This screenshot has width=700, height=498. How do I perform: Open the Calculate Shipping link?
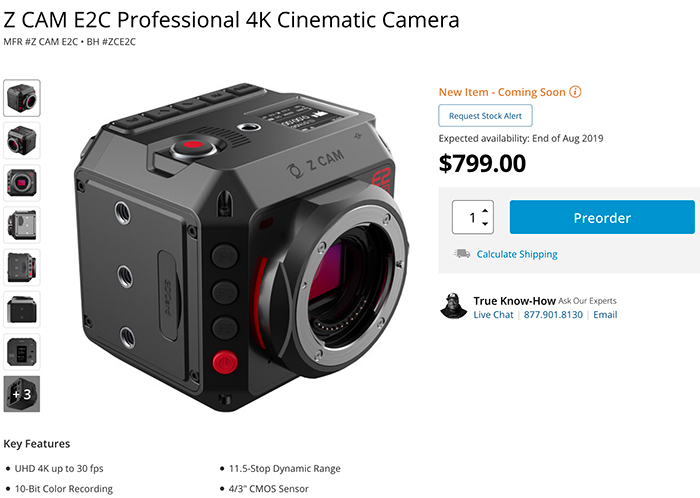(x=517, y=254)
